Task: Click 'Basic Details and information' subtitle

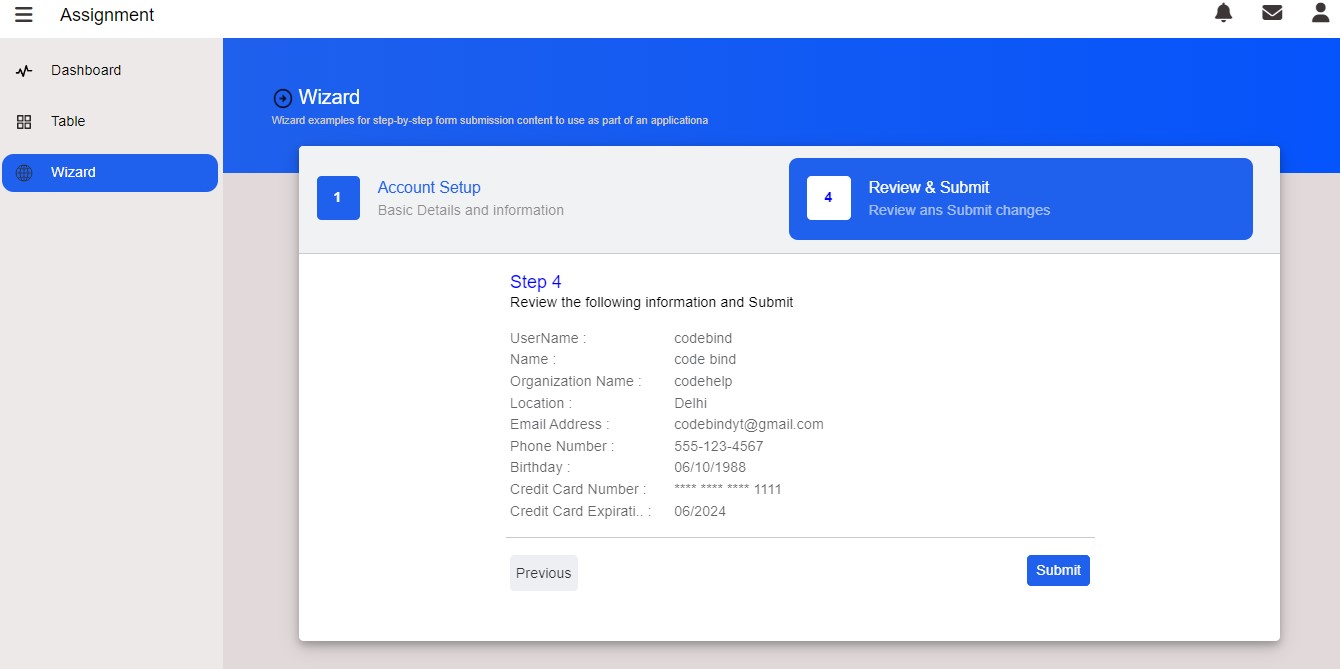Action: 471,210
